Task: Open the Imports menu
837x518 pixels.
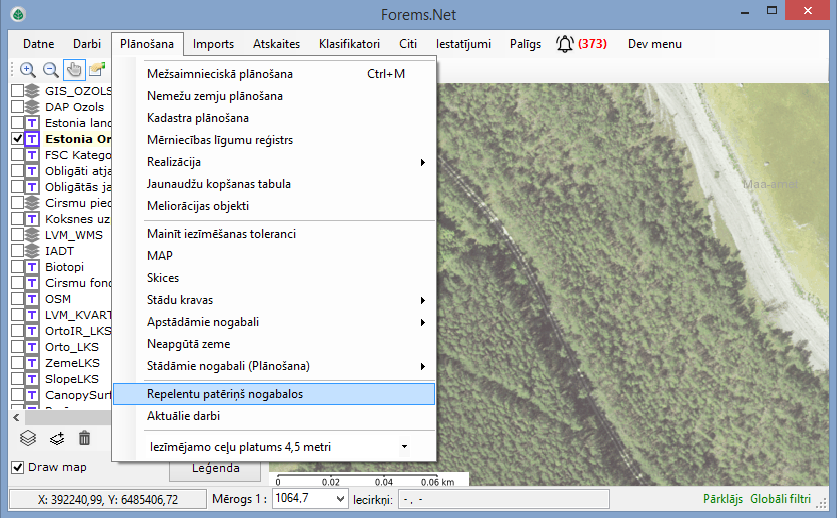Action: click(x=213, y=44)
